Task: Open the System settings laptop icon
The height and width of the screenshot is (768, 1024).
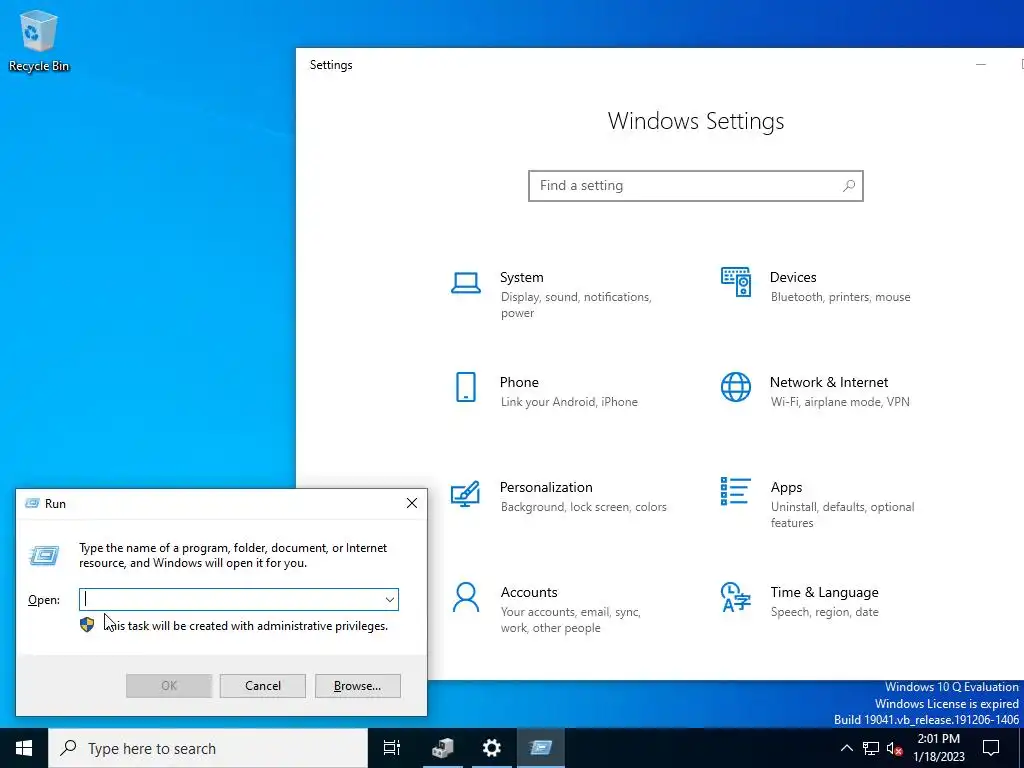Action: [466, 283]
